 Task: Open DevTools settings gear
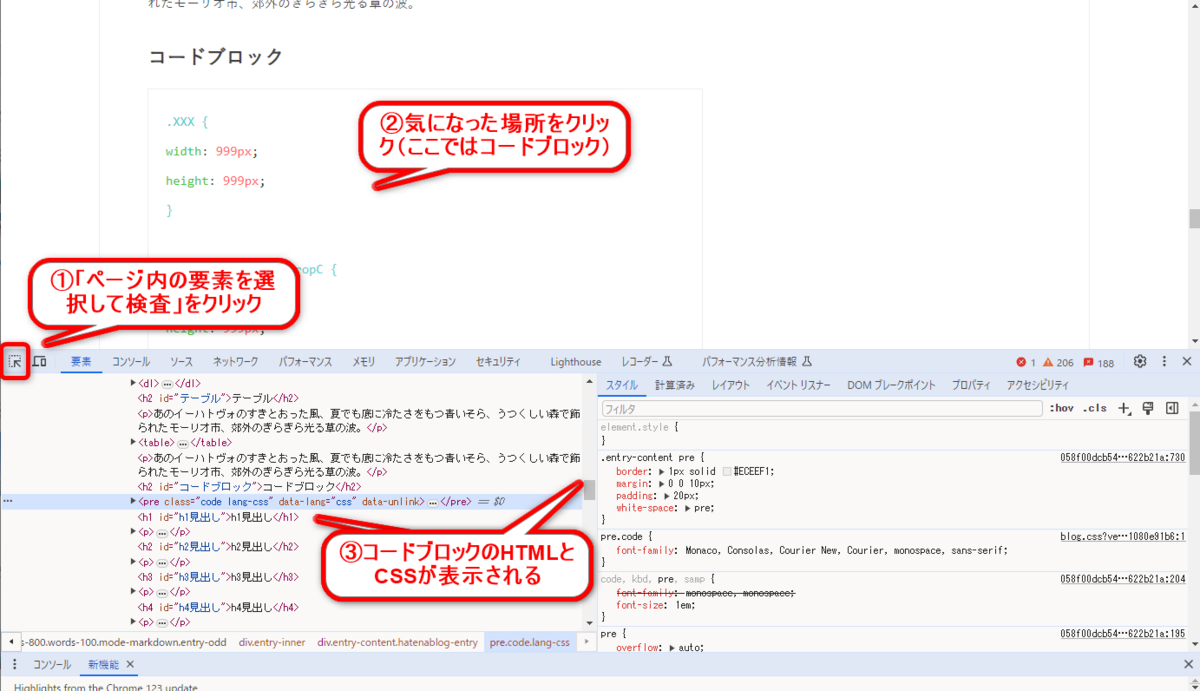point(1140,362)
